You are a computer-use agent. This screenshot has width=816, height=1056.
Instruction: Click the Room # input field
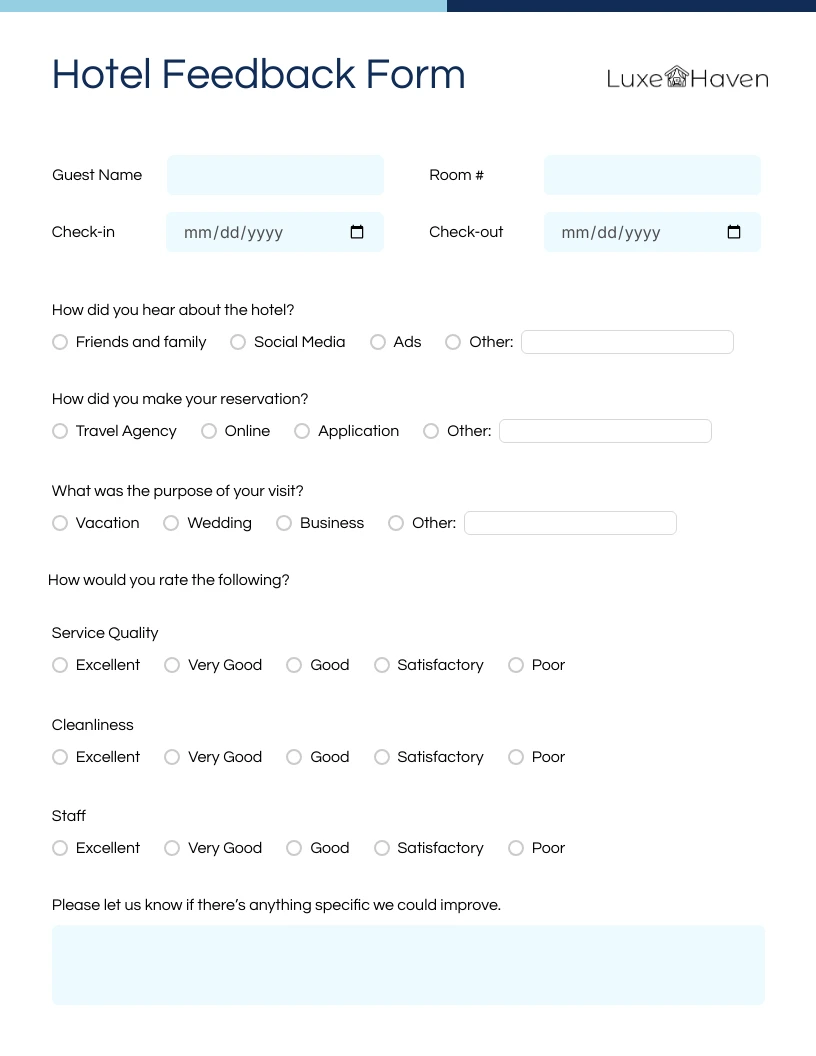pyautogui.click(x=652, y=175)
